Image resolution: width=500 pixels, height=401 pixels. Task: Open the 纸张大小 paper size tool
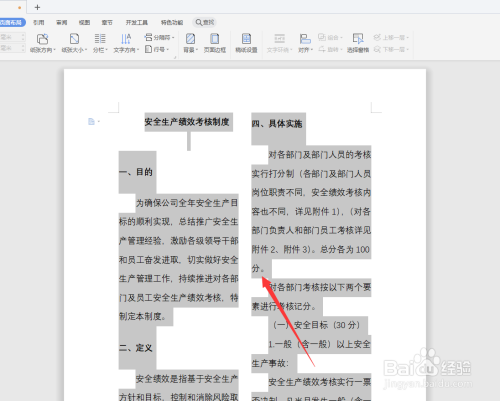tap(74, 43)
